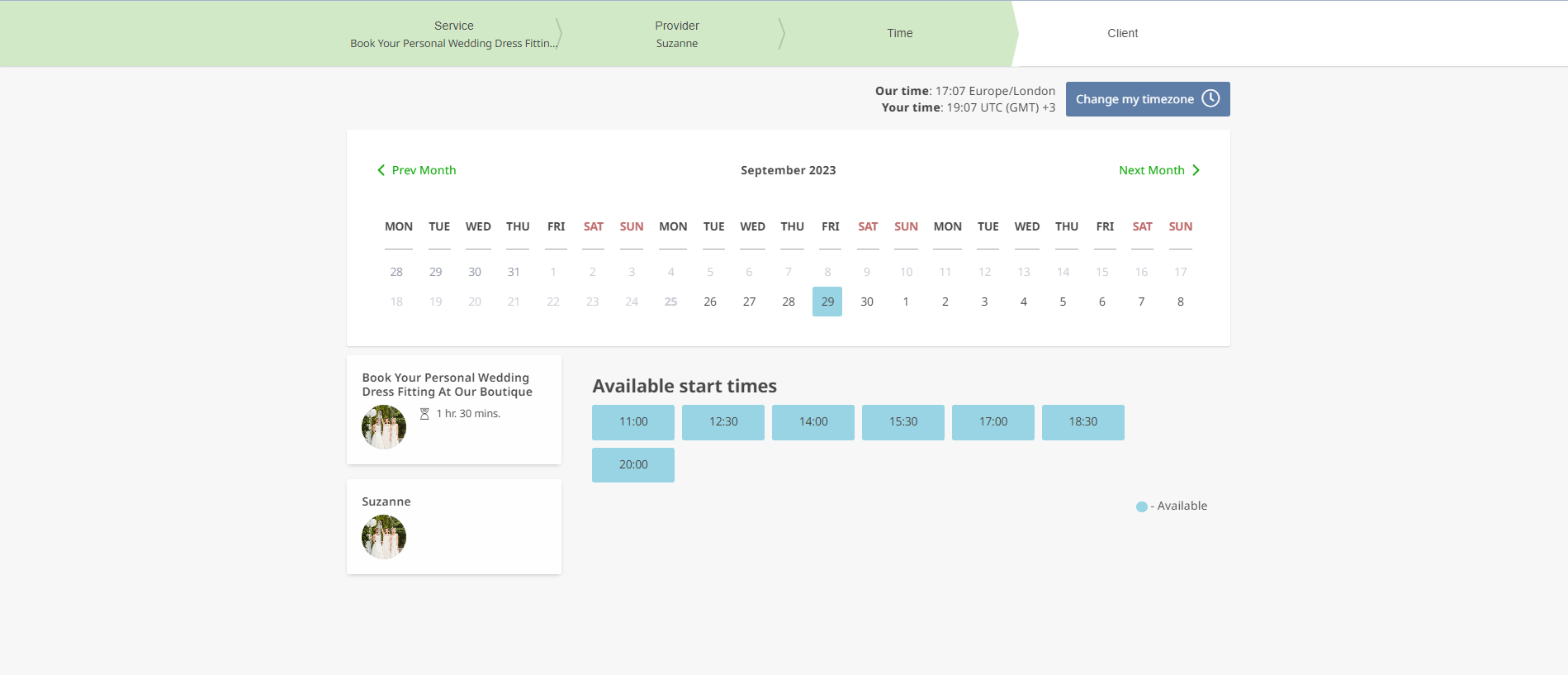
Task: Click the blue Available legend dot
Action: (x=1141, y=506)
